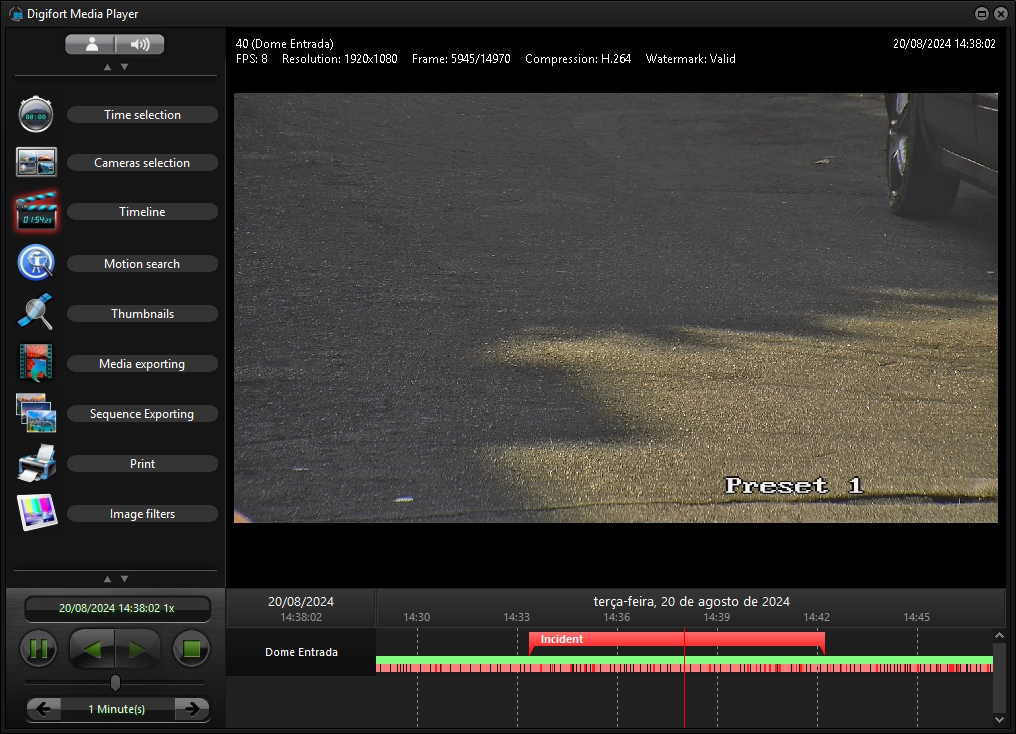Click the 'FPS: 8' text
The height and width of the screenshot is (734, 1016).
(251, 59)
